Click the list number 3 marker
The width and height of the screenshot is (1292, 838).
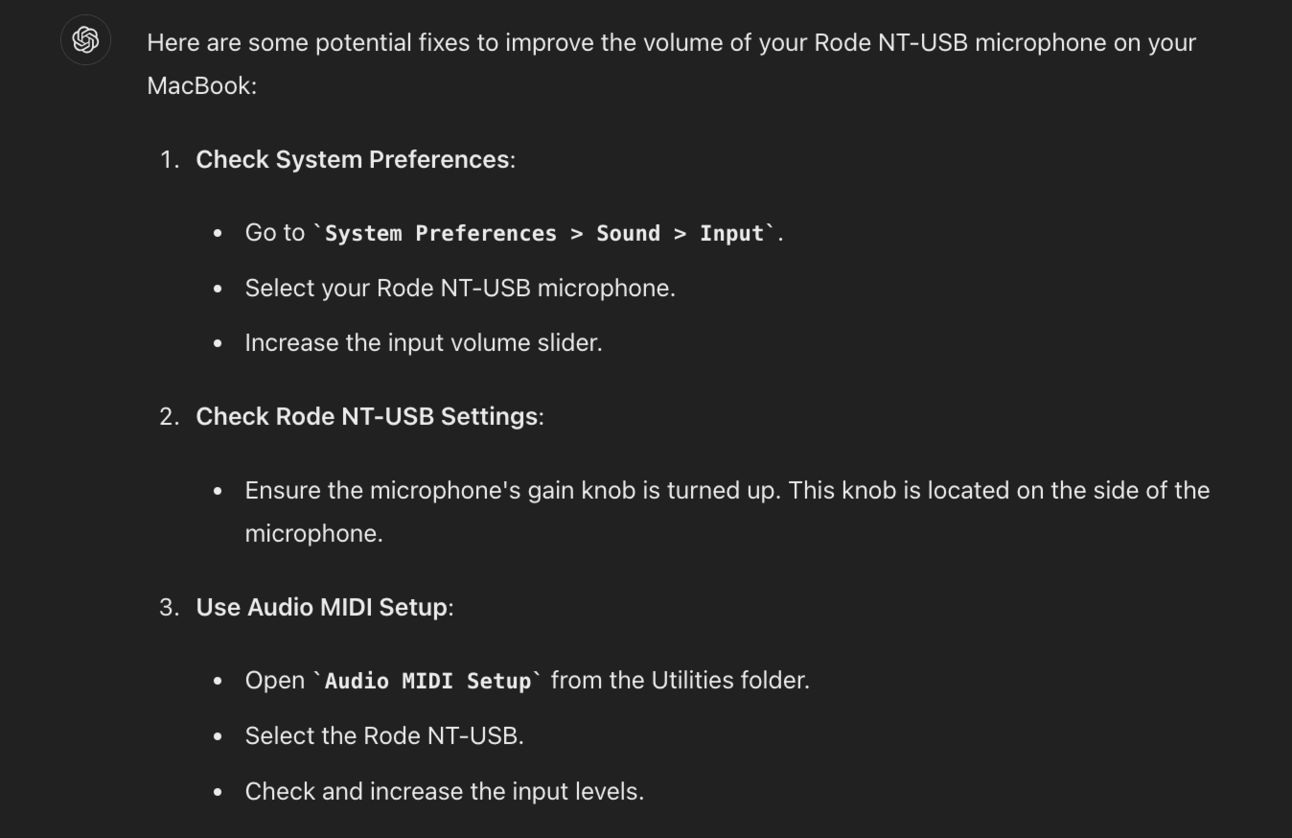[x=168, y=607]
